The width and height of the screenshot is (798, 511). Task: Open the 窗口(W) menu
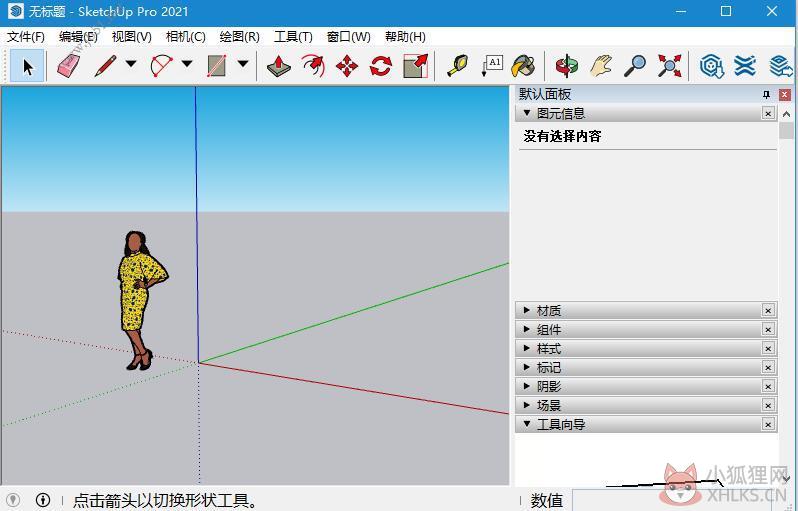[349, 37]
